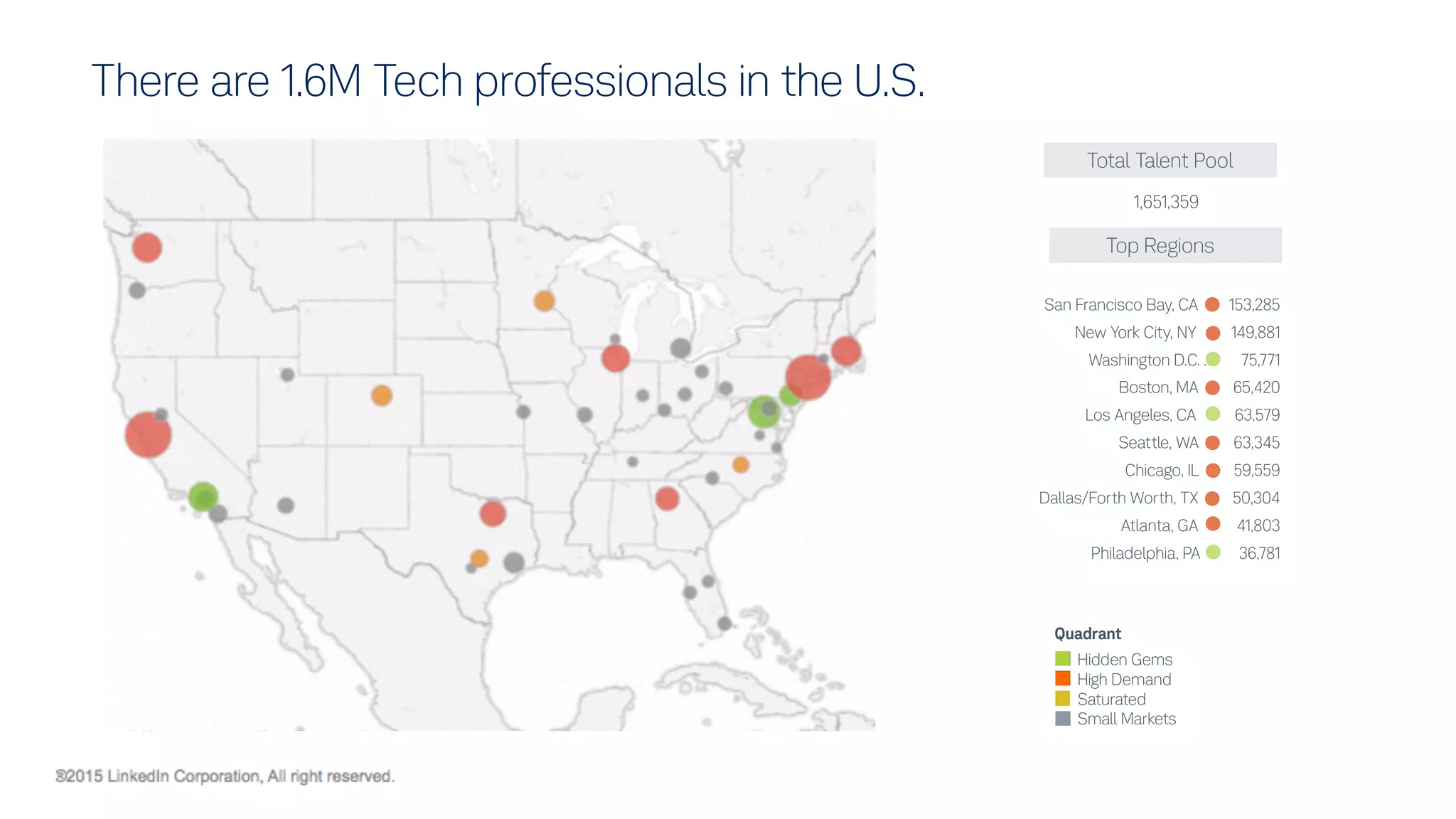
Task: Click the Austin orange map bubble
Action: tap(479, 558)
